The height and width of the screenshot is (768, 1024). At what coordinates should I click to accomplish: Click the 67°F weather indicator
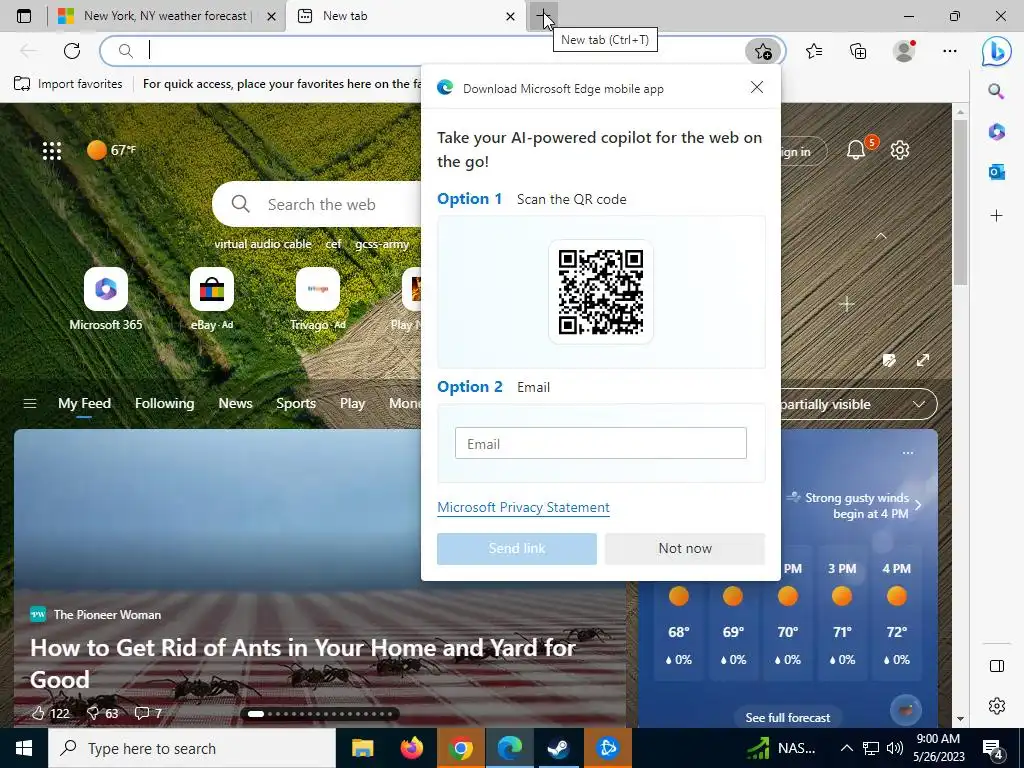[x=112, y=150]
